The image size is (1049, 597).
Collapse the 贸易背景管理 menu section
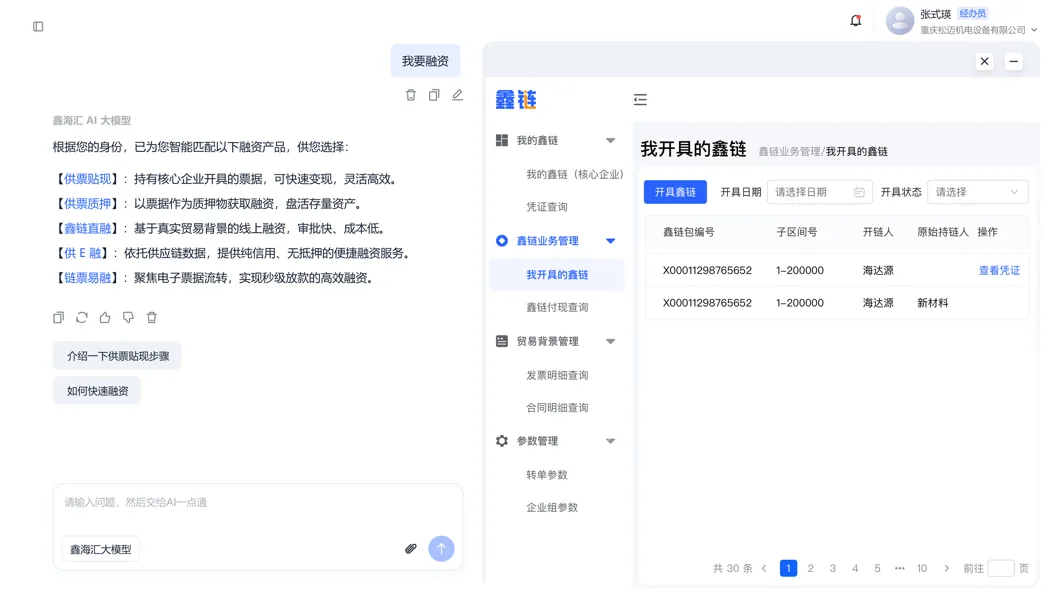coord(610,342)
